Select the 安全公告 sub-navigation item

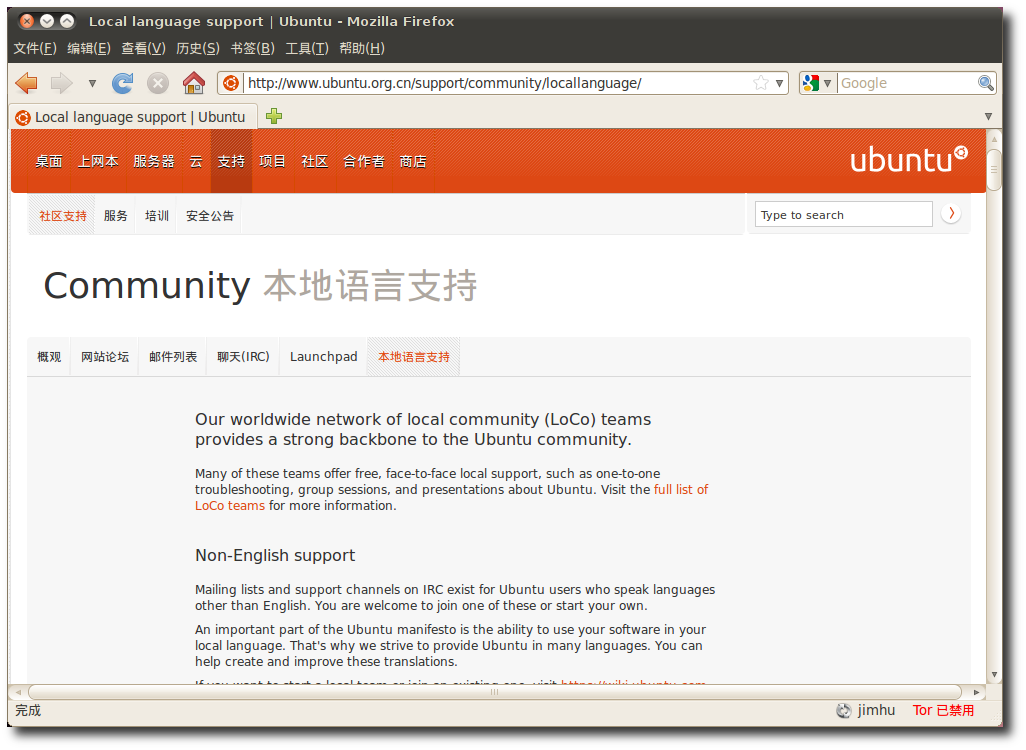[209, 215]
